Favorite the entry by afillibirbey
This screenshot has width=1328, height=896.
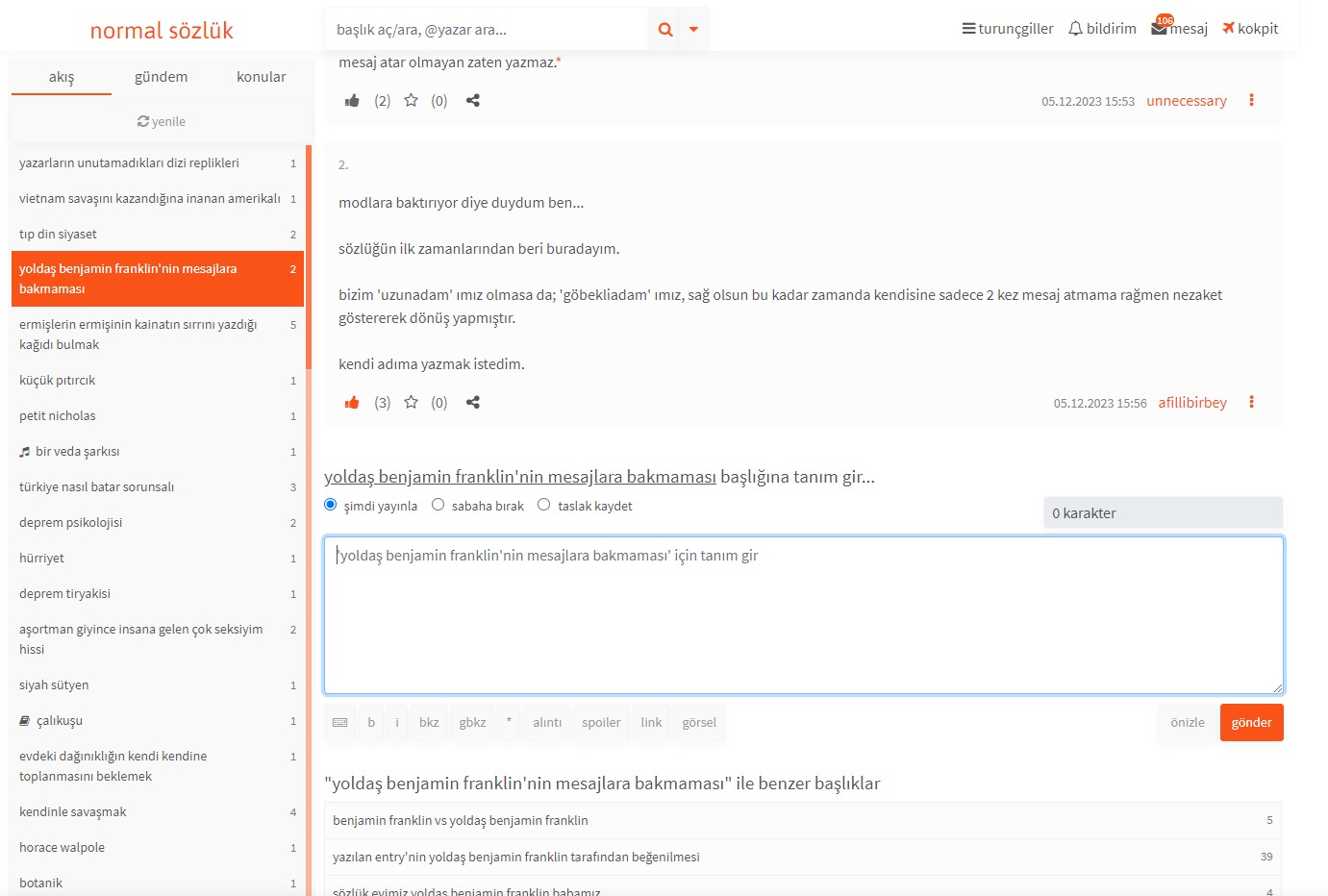411,403
